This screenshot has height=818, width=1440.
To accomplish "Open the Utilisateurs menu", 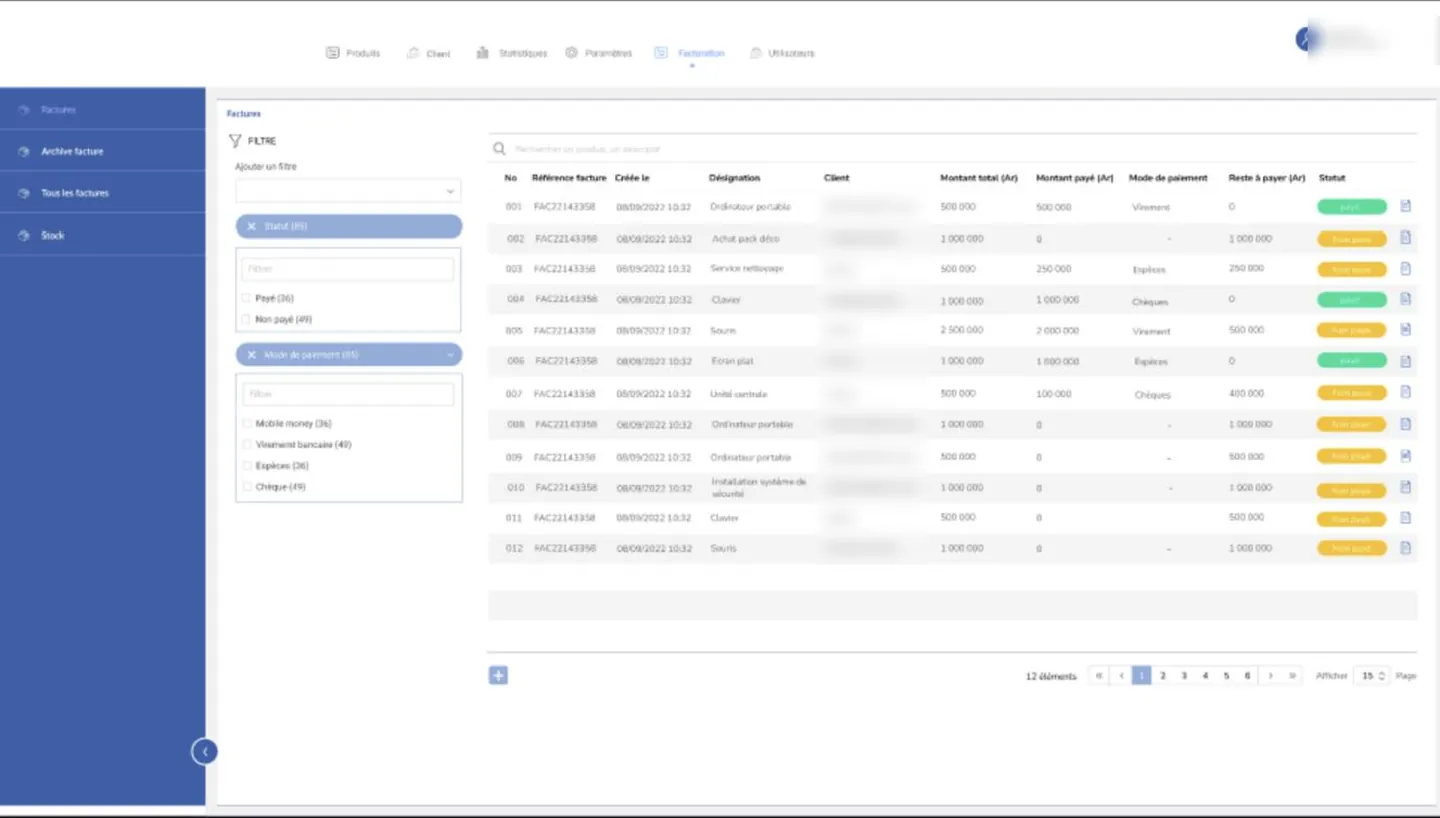I will 782,53.
